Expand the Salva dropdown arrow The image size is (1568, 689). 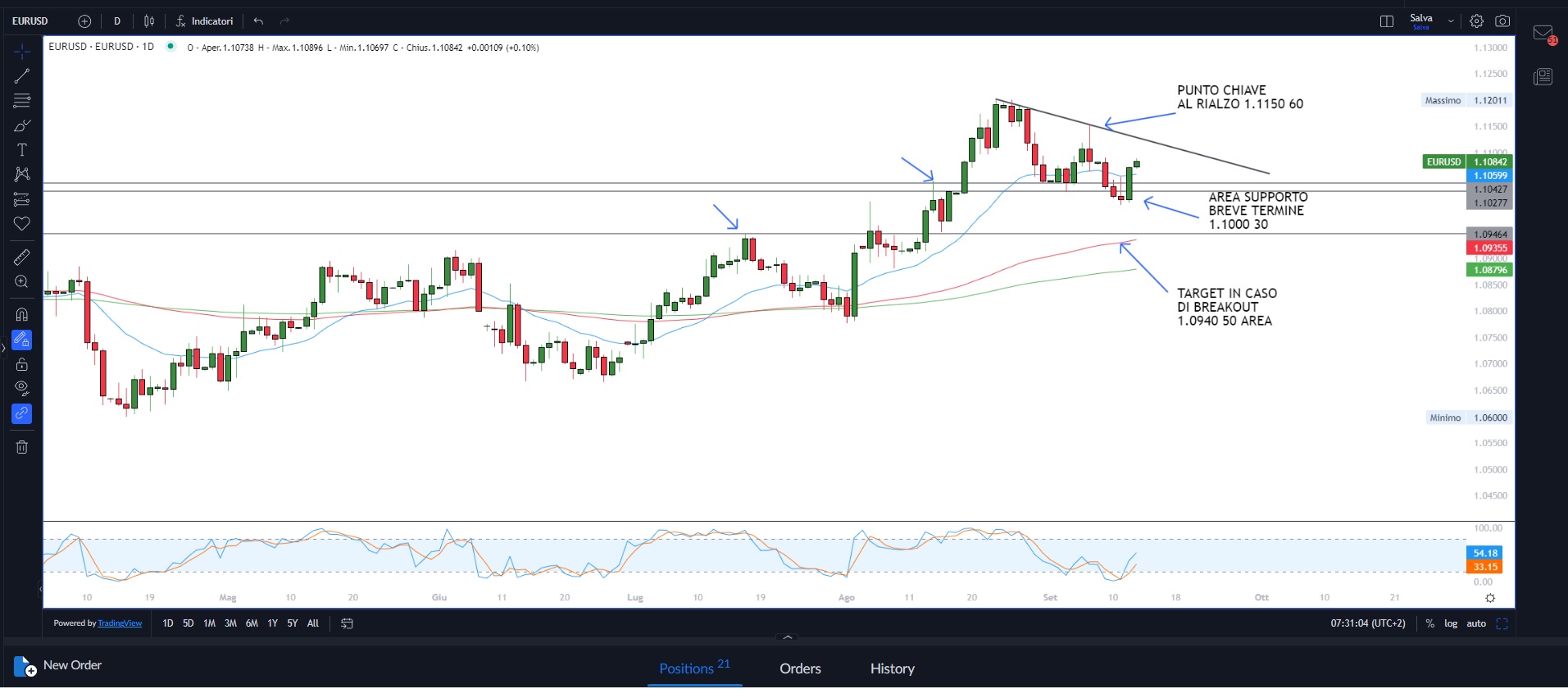coord(1451,21)
